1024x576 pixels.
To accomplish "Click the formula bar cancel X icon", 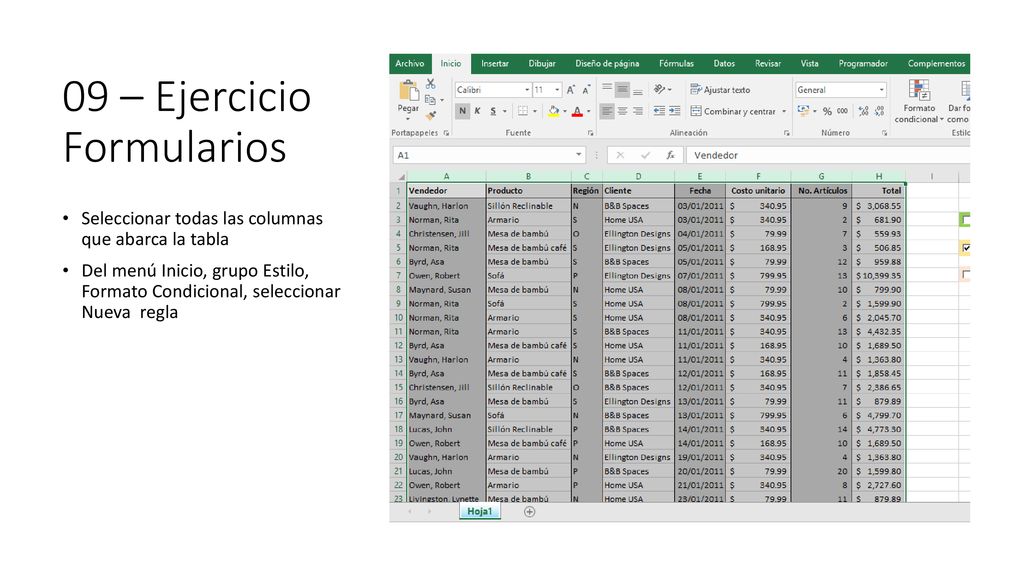I will tap(620, 155).
